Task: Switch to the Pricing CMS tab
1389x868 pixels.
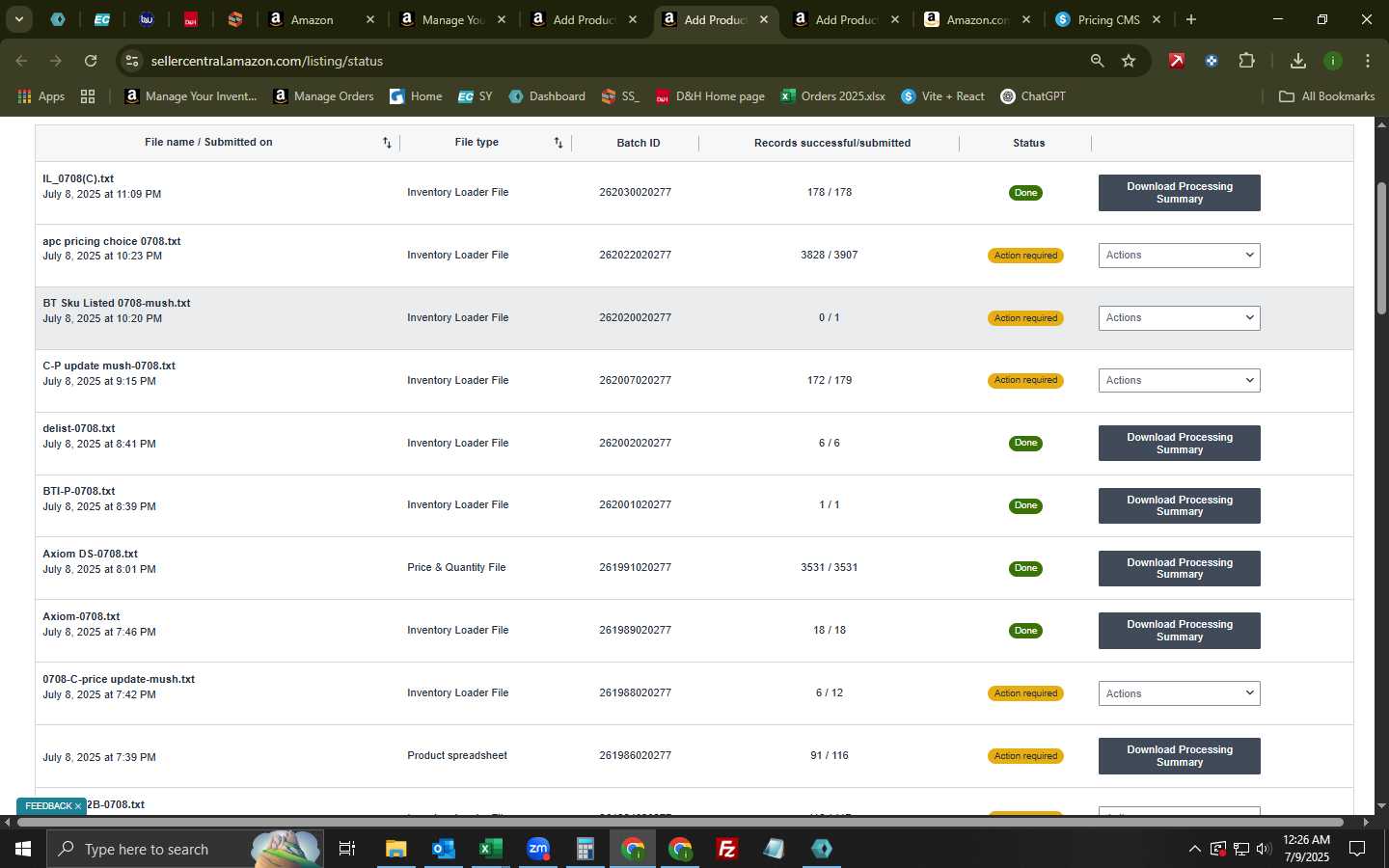Action: [x=1108, y=19]
